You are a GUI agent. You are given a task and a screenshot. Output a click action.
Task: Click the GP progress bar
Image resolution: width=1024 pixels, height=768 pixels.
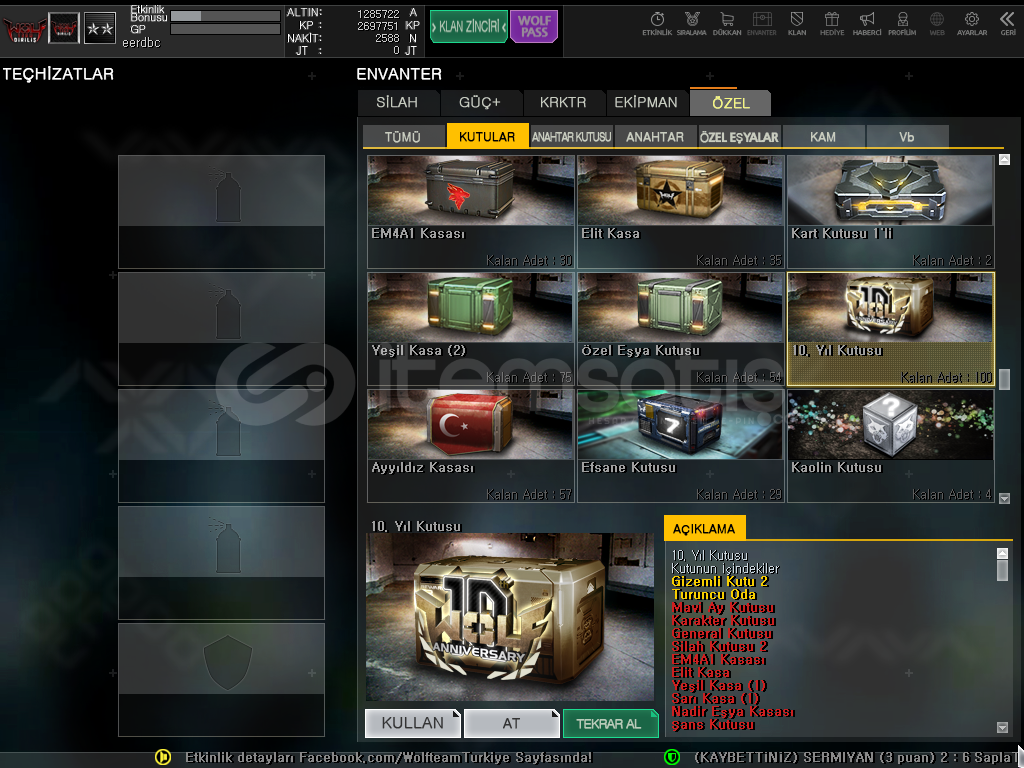point(225,29)
